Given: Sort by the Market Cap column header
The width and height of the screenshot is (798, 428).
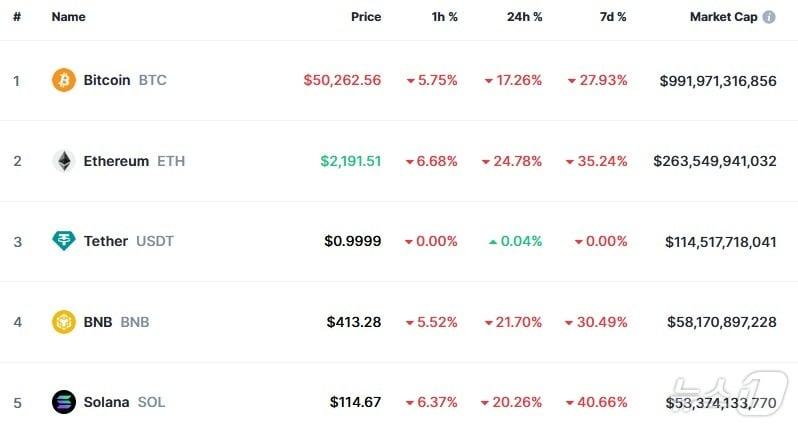Looking at the screenshot, I should tap(723, 17).
